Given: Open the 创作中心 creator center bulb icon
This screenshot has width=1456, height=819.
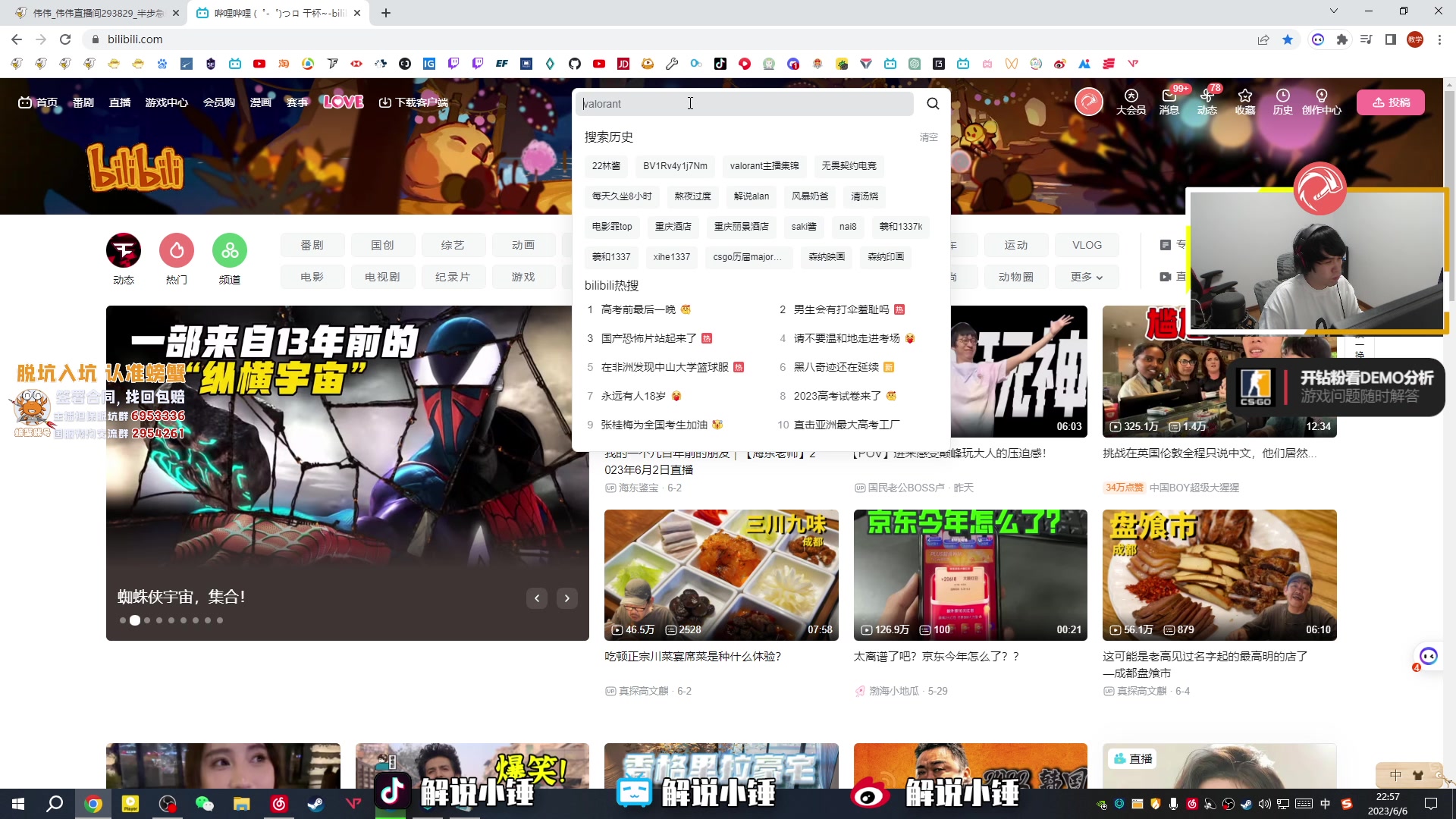Looking at the screenshot, I should [x=1322, y=96].
